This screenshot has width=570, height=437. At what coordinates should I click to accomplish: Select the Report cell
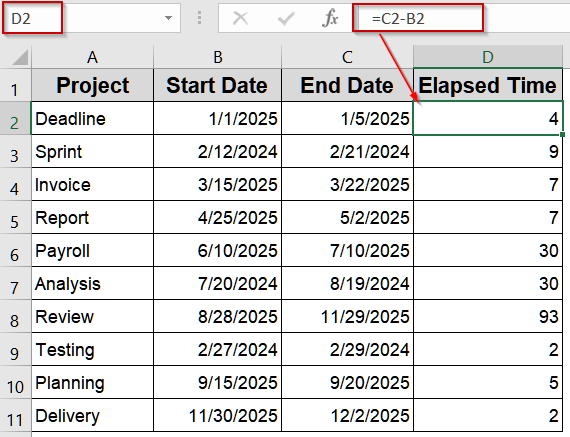[x=92, y=217]
